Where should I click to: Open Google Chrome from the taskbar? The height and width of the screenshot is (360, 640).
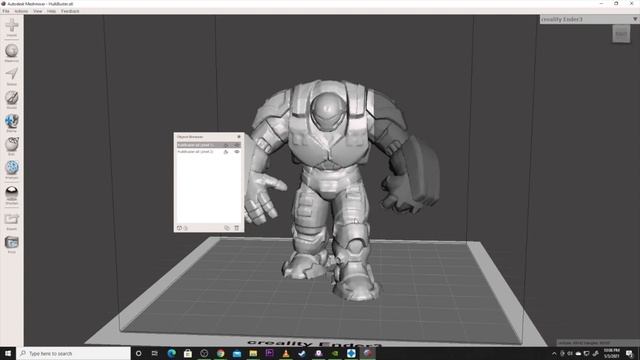click(x=220, y=353)
